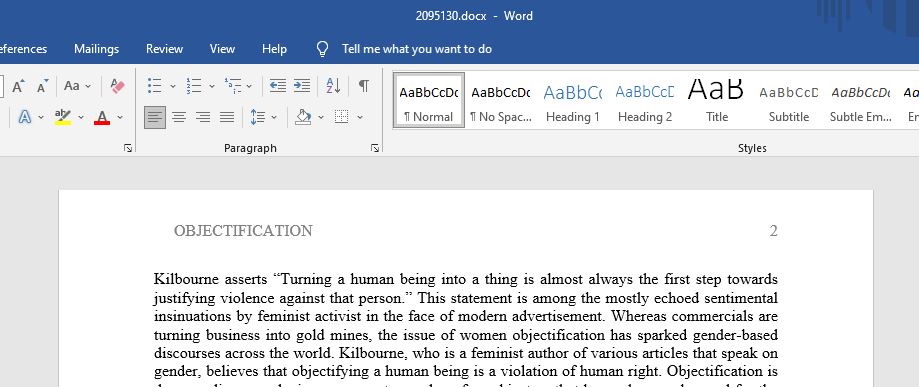Center align the text
Image resolution: width=919 pixels, height=387 pixels.
(x=179, y=117)
